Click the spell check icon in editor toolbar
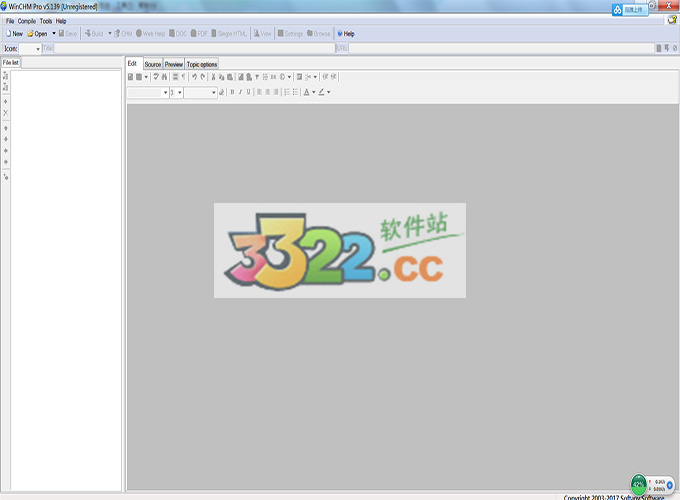Image resolution: width=680 pixels, height=500 pixels. pyautogui.click(x=156, y=77)
